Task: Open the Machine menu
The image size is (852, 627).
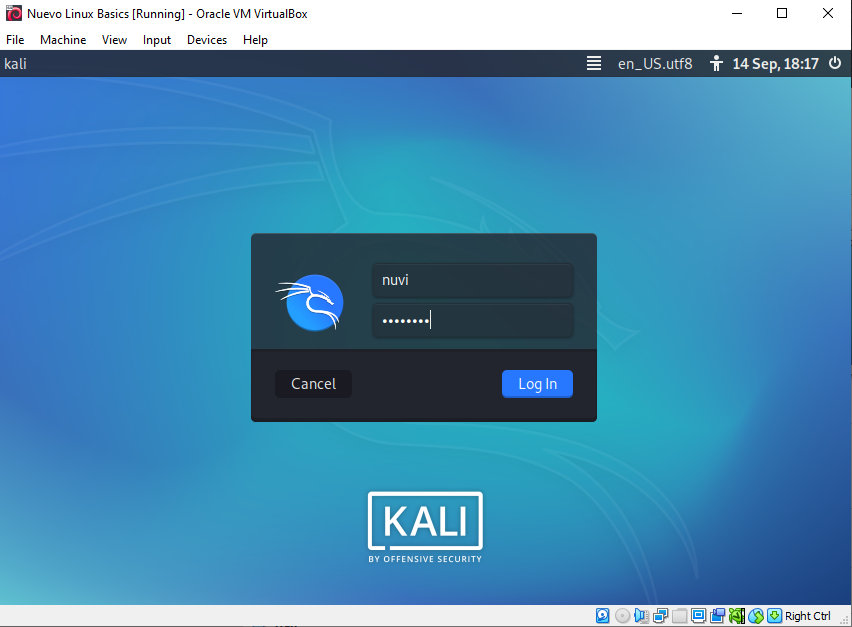Action: (63, 40)
